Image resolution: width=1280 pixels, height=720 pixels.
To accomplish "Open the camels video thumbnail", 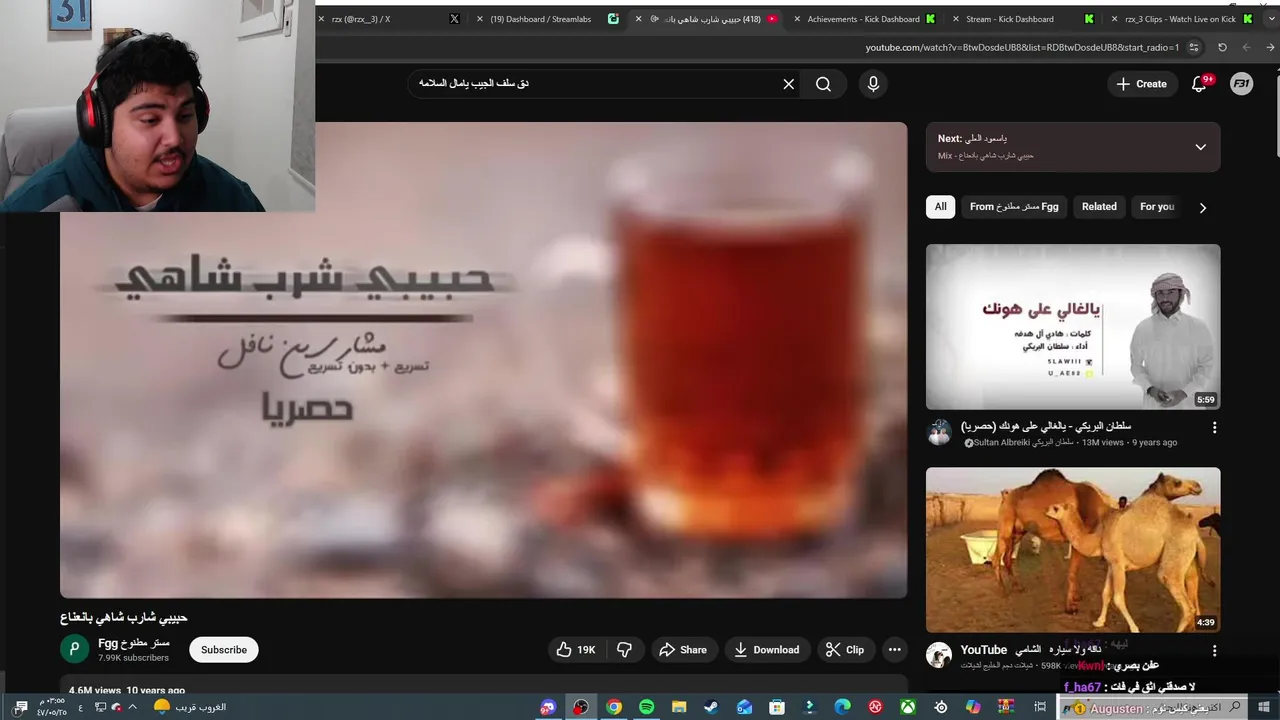I will [x=1073, y=550].
